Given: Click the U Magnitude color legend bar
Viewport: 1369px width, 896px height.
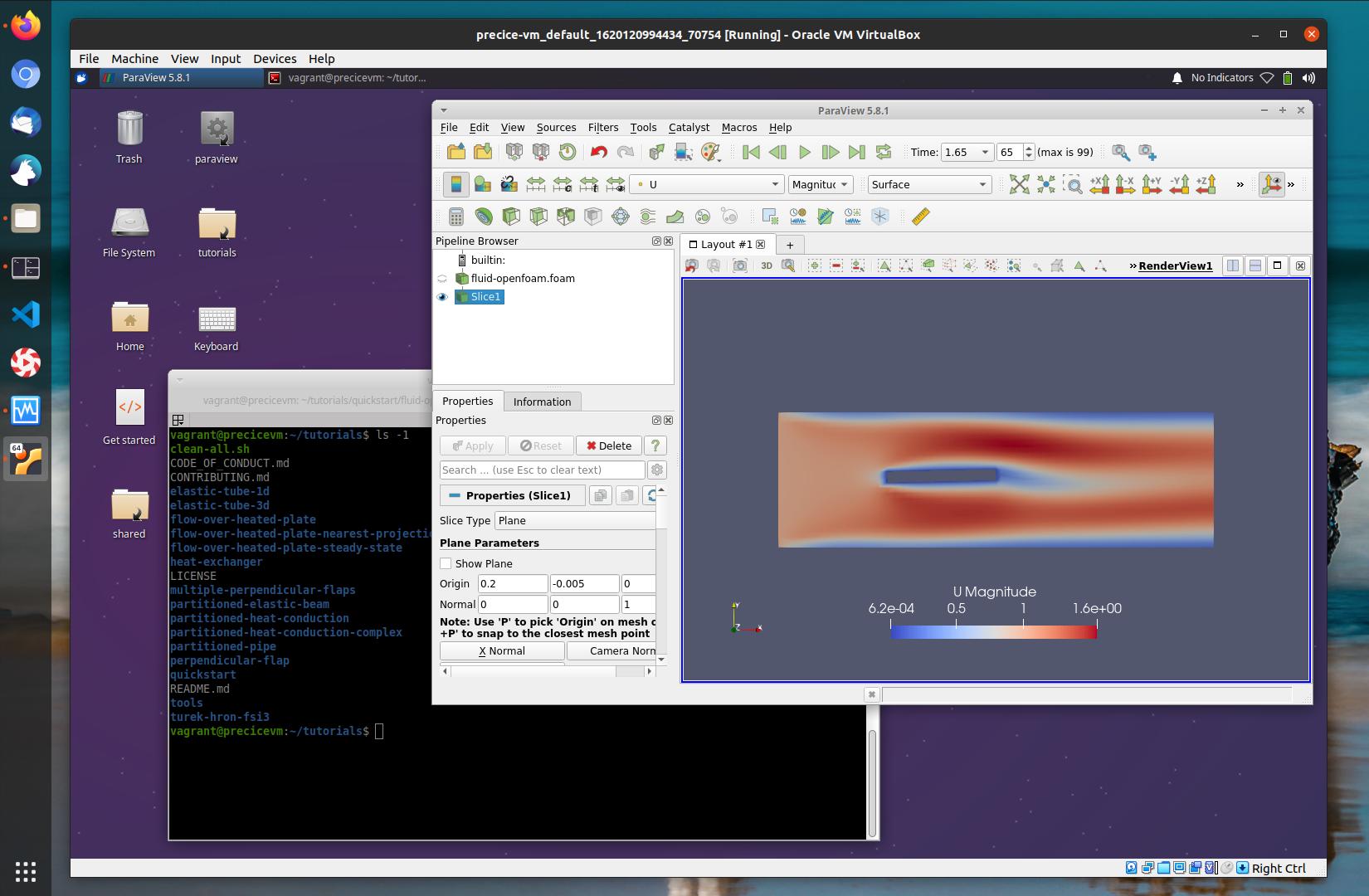Looking at the screenshot, I should (x=993, y=631).
